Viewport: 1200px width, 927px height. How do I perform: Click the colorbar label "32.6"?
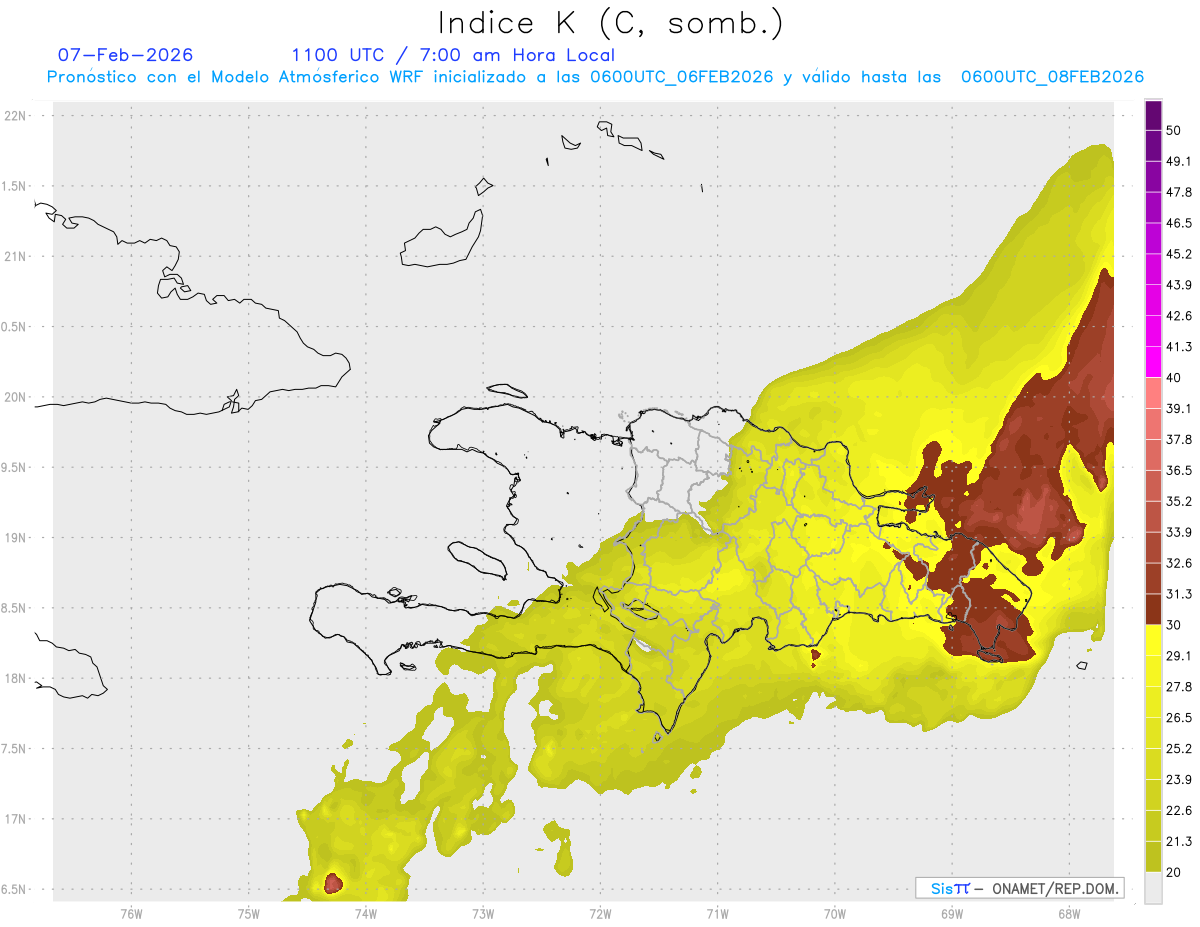(x=1179, y=563)
